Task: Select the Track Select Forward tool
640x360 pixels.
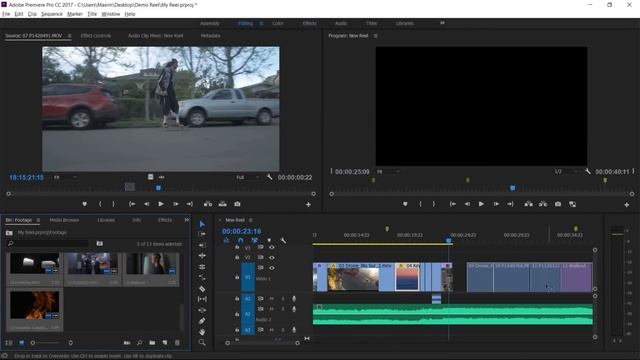Action: click(x=202, y=234)
